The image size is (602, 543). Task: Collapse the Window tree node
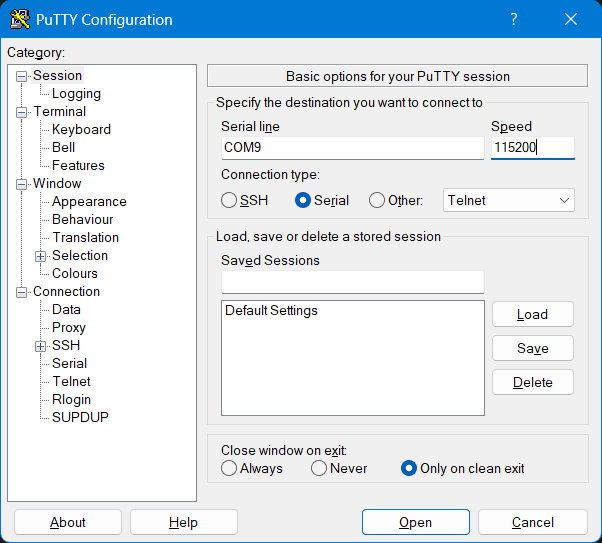click(22, 185)
